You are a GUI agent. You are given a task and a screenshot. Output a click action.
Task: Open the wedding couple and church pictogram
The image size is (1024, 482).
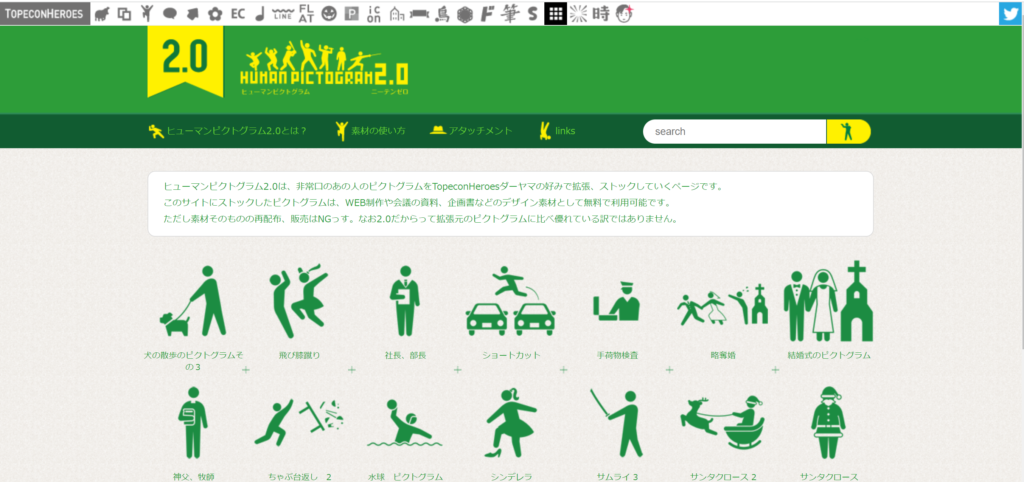click(828, 300)
